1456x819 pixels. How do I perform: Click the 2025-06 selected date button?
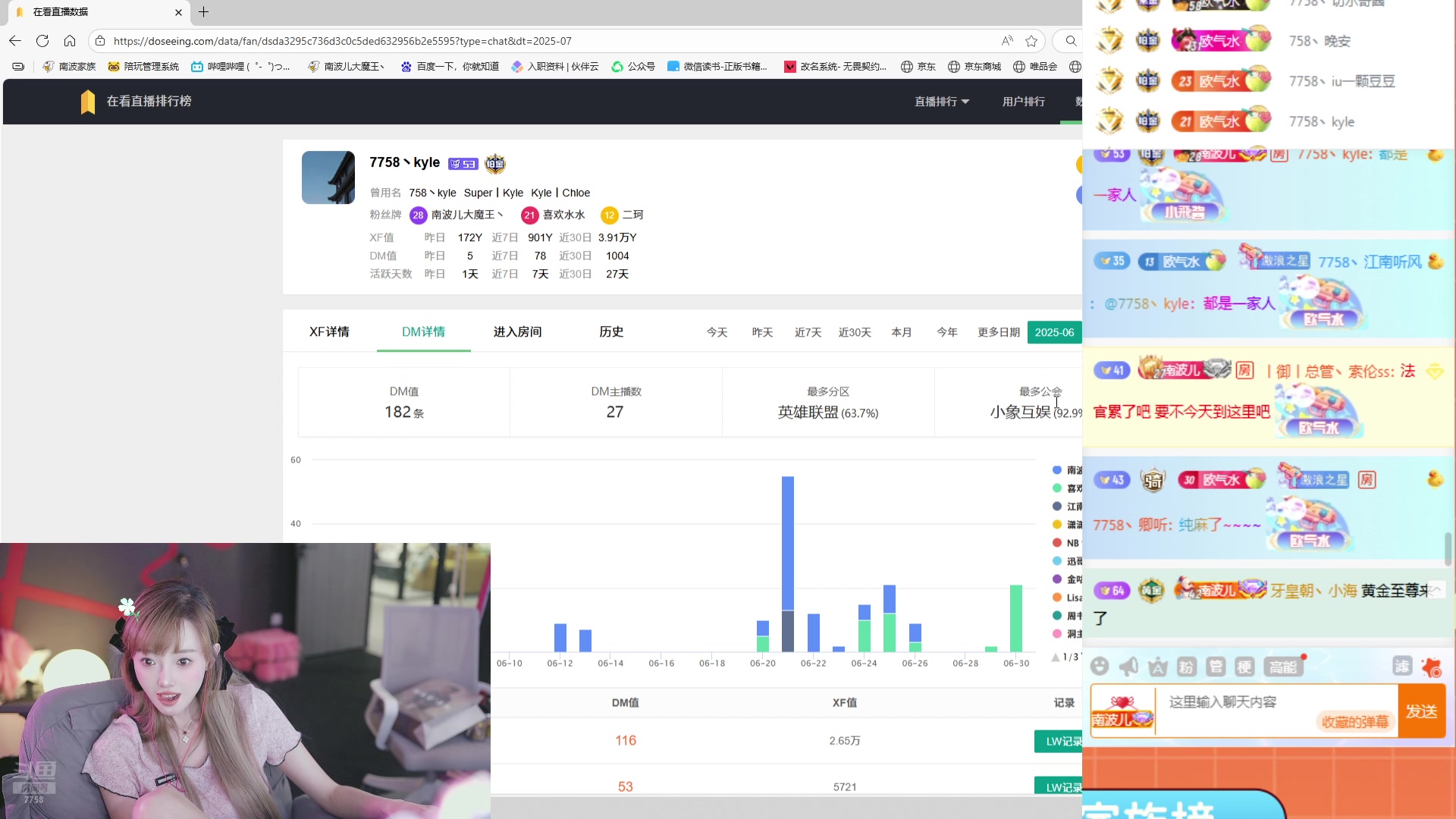(x=1054, y=332)
